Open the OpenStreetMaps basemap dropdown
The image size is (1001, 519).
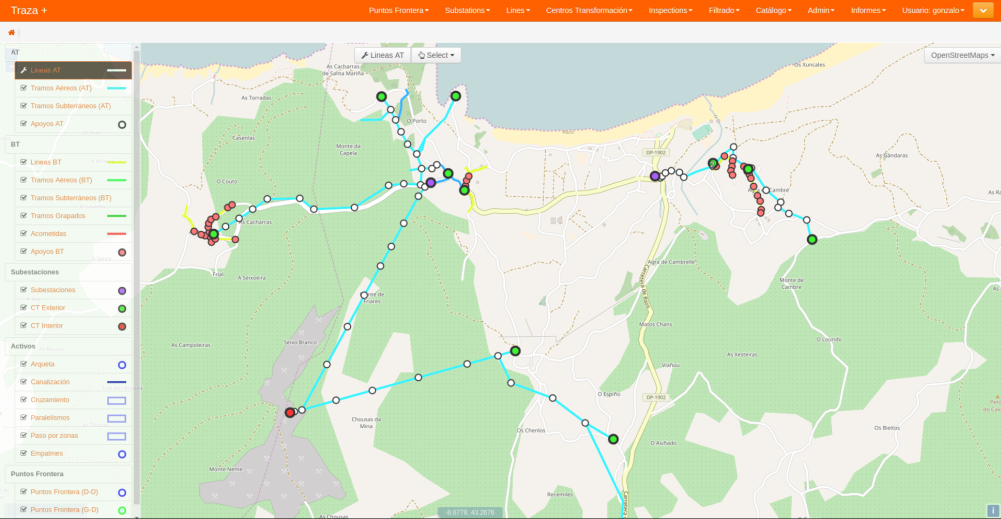[962, 56]
